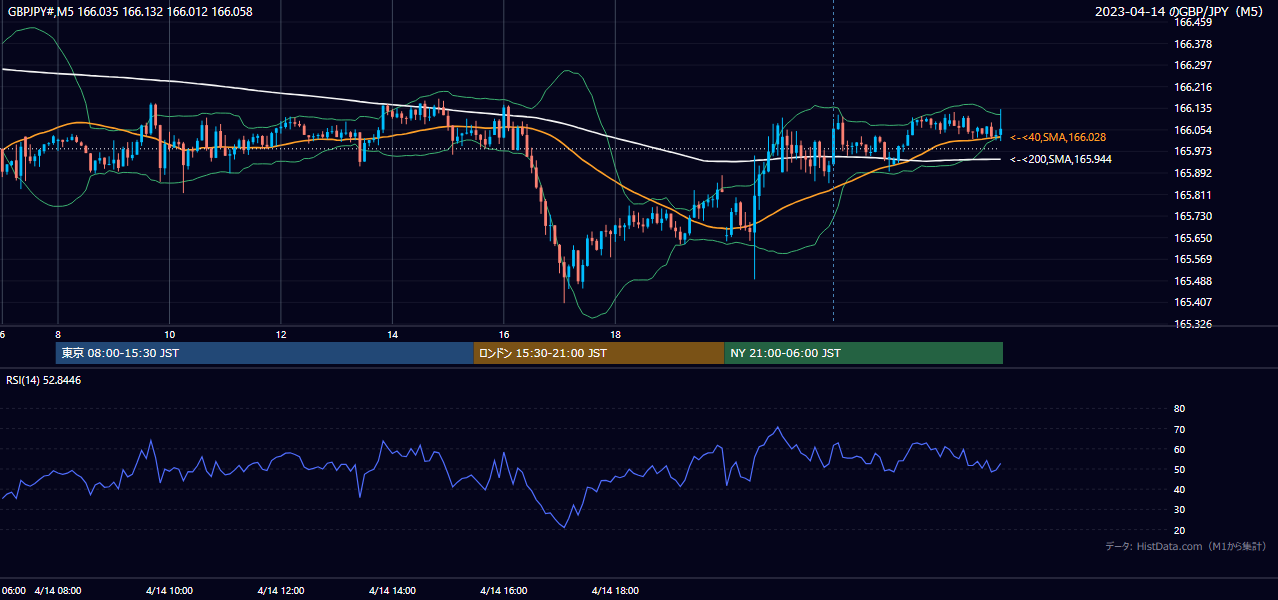
Task: Click price axis value 165.730
Action: click(x=1193, y=216)
